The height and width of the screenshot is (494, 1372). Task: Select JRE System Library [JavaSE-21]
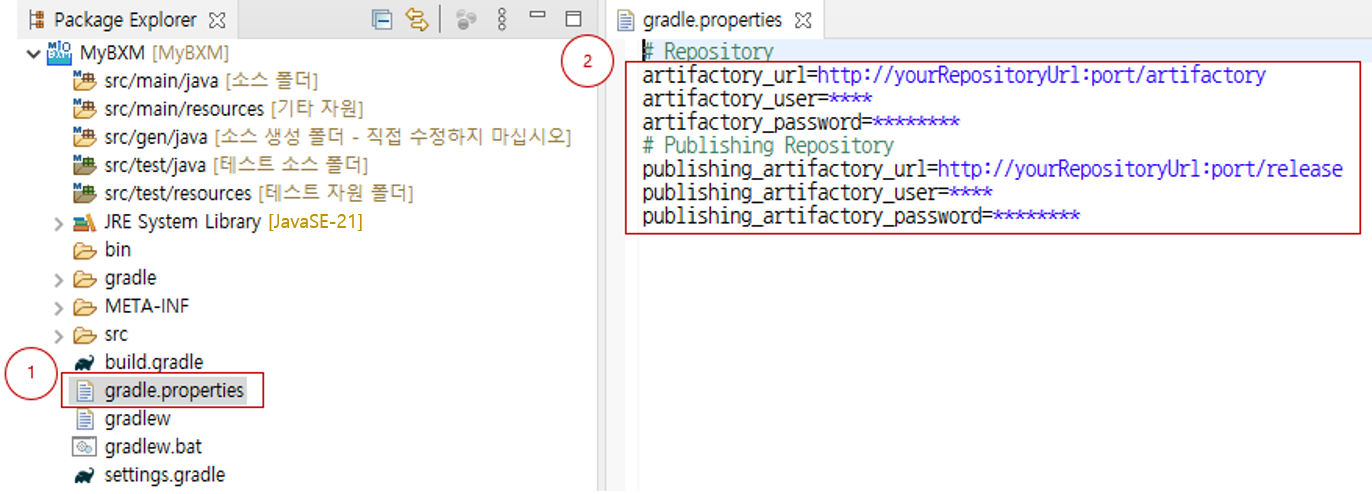[x=233, y=221]
